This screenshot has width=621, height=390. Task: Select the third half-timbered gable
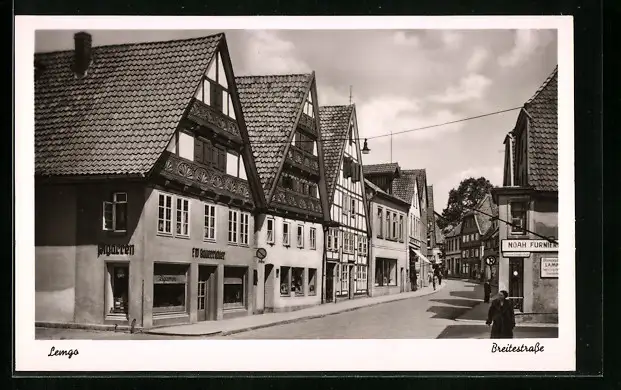(x=345, y=166)
